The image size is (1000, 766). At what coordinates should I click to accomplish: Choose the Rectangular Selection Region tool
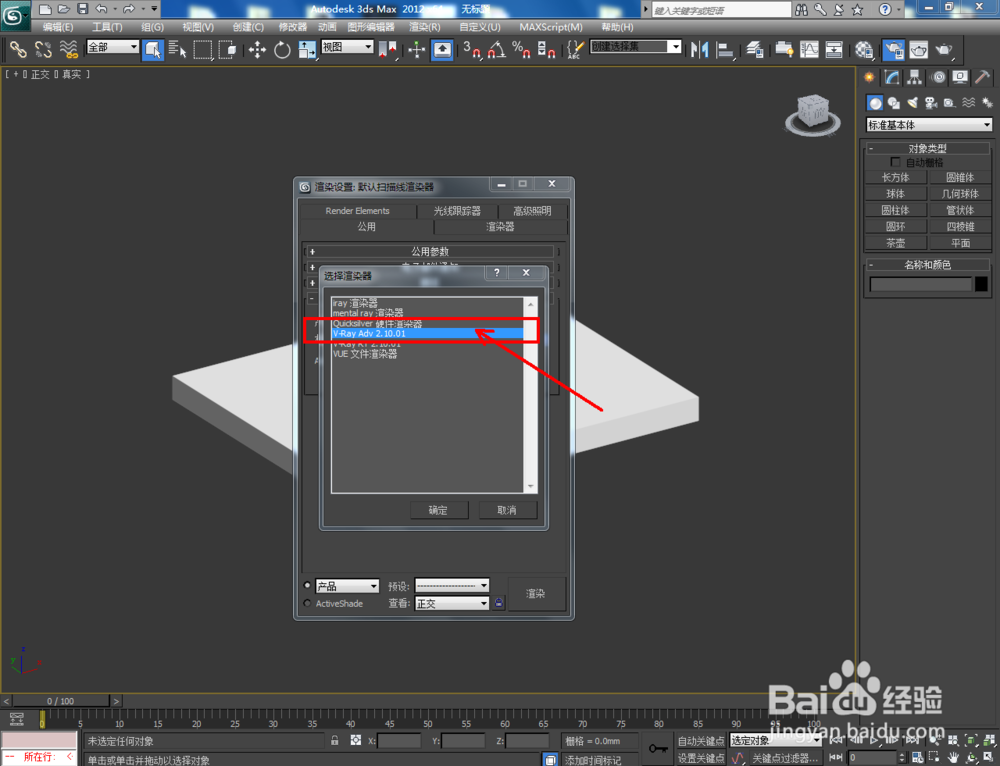pyautogui.click(x=203, y=49)
